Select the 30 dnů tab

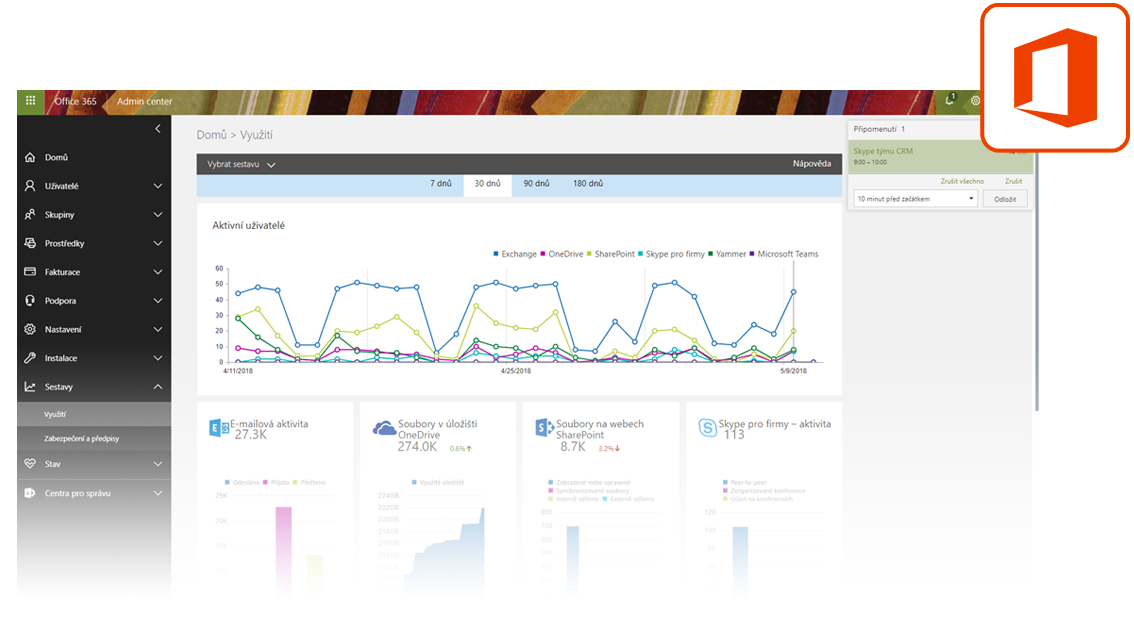[x=487, y=185]
